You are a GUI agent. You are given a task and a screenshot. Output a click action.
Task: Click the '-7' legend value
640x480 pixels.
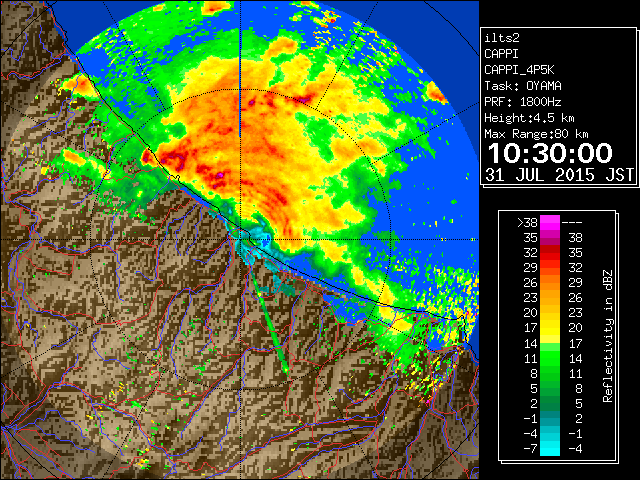click(x=530, y=449)
